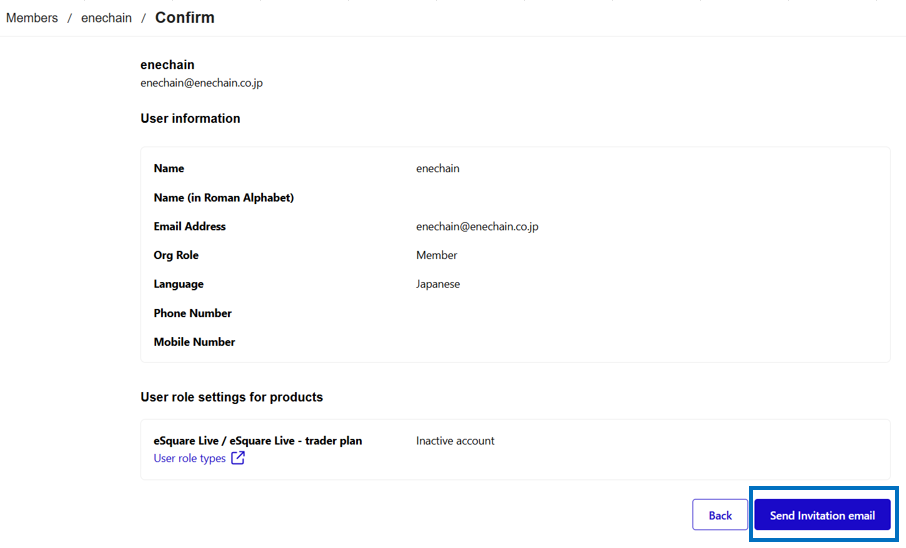Click the Name value enechain
This screenshot has height=548, width=906.
(438, 168)
